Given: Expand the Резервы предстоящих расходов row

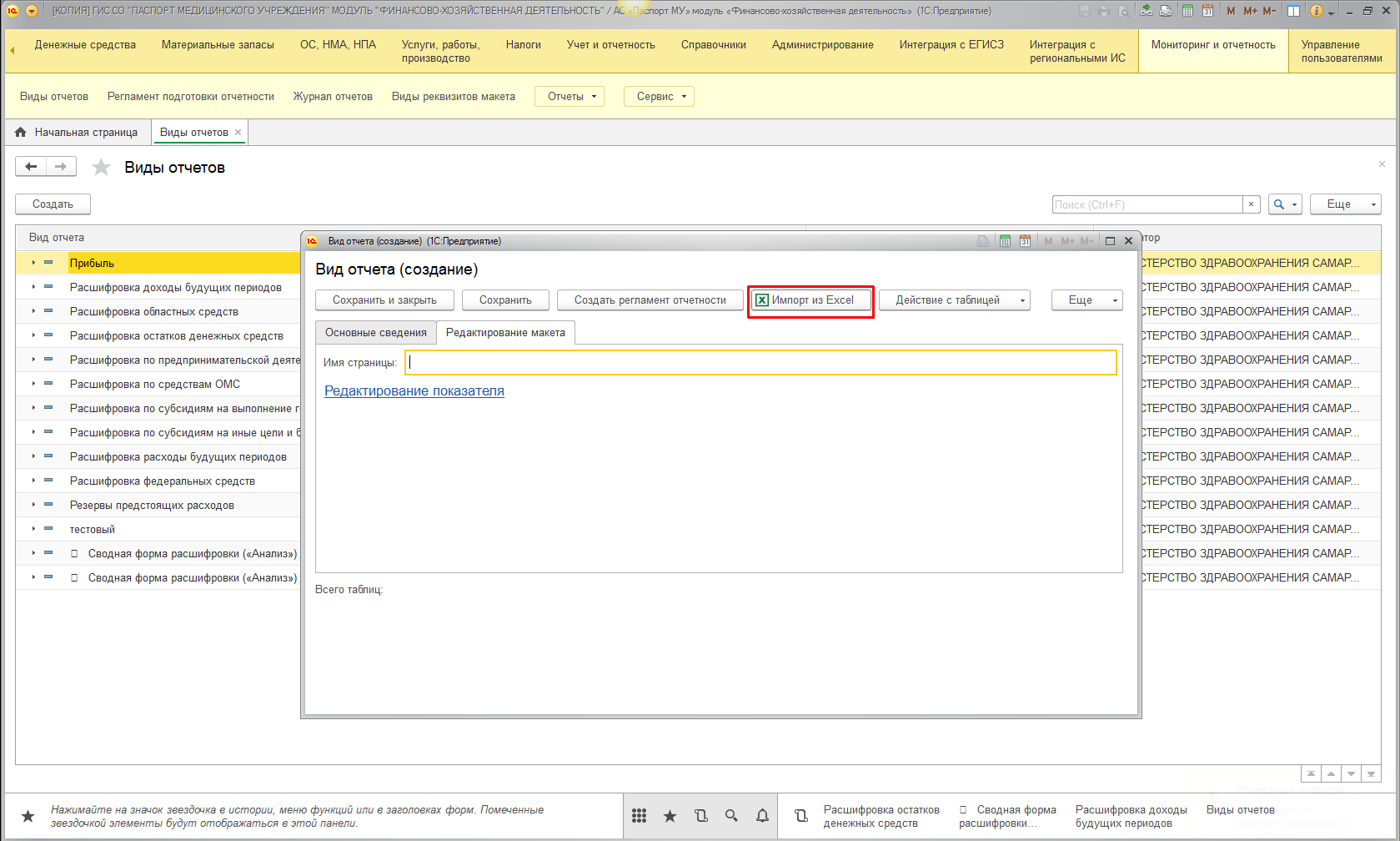Looking at the screenshot, I should tap(33, 505).
